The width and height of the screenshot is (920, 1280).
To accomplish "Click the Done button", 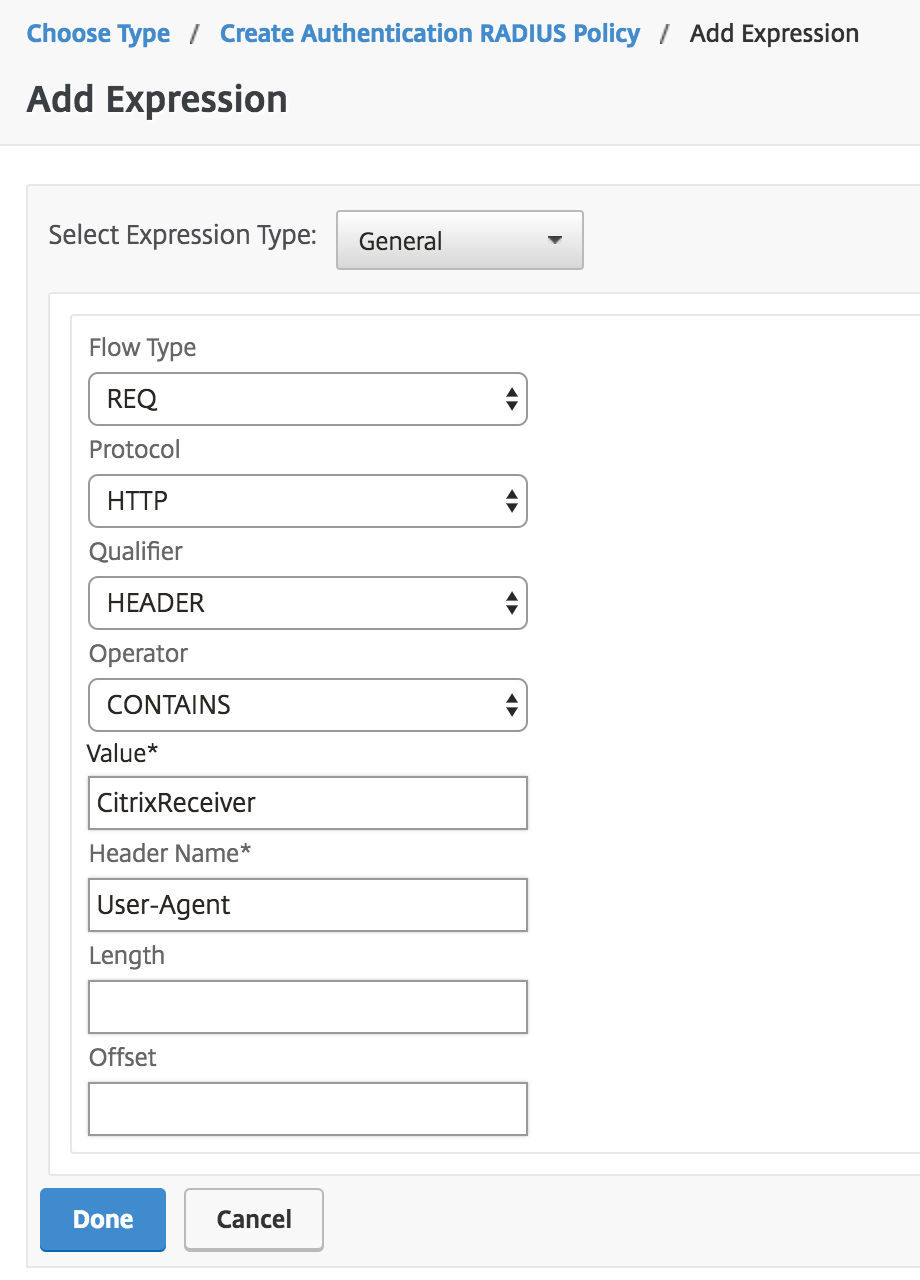I will click(102, 1219).
